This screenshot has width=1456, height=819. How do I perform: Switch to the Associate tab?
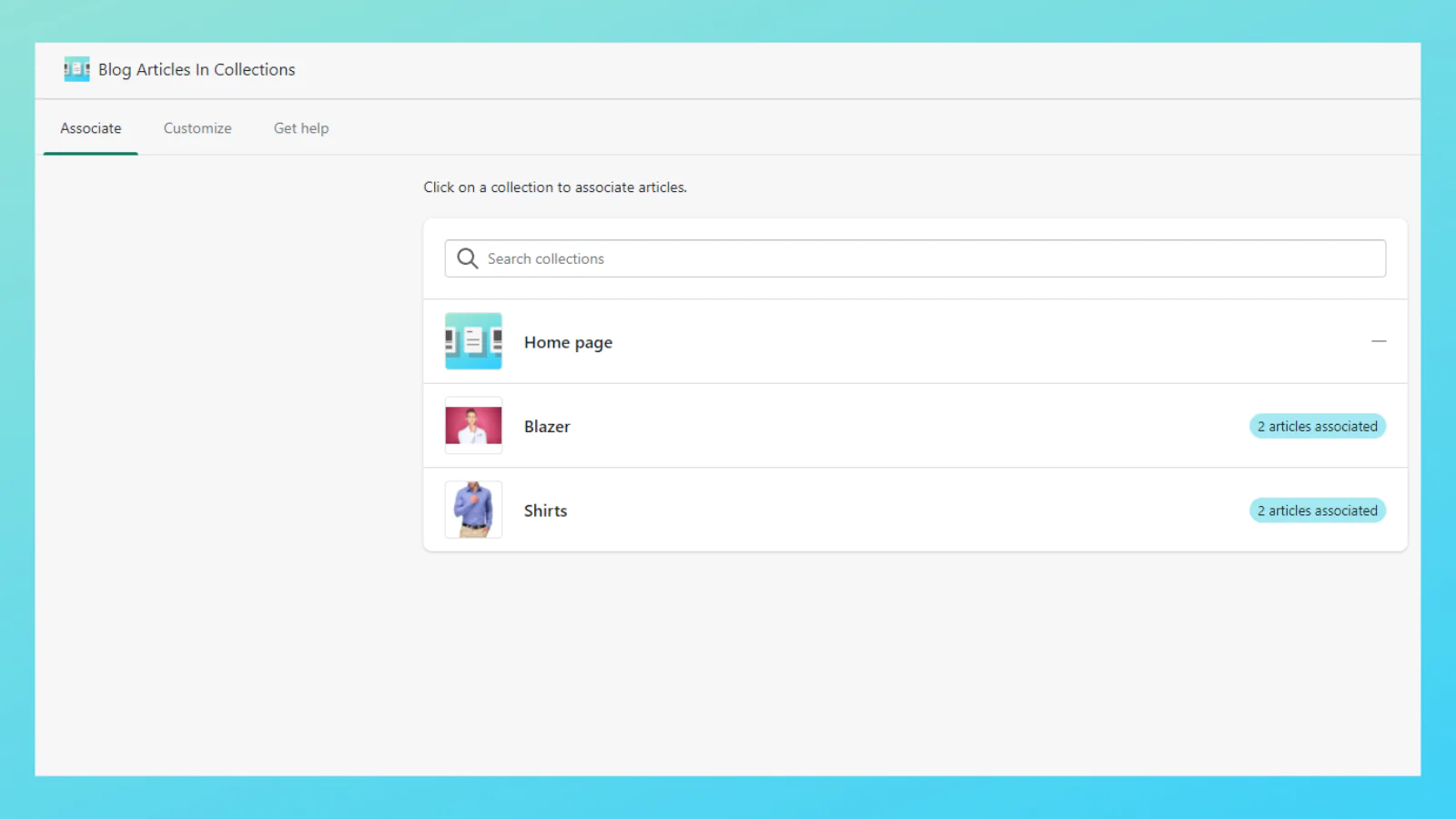tap(91, 128)
